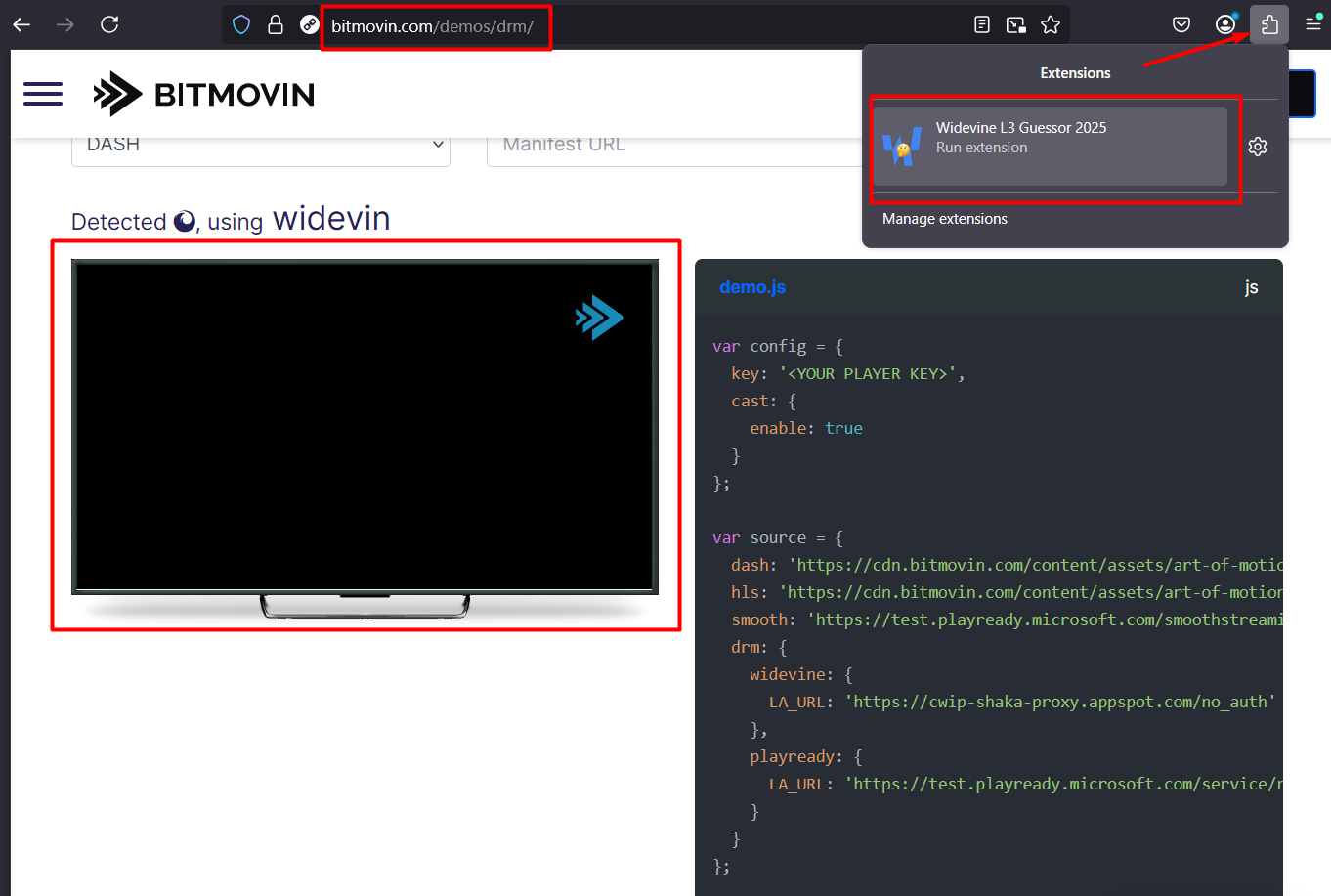The width and height of the screenshot is (1331, 896).
Task: Click the video player on the TV
Action: point(365,426)
